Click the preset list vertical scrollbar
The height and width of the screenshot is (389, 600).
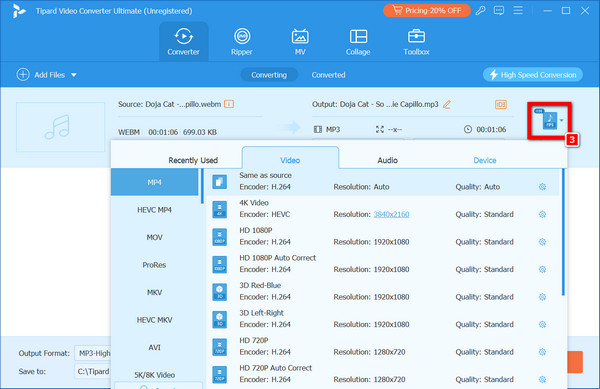pyautogui.click(x=563, y=232)
